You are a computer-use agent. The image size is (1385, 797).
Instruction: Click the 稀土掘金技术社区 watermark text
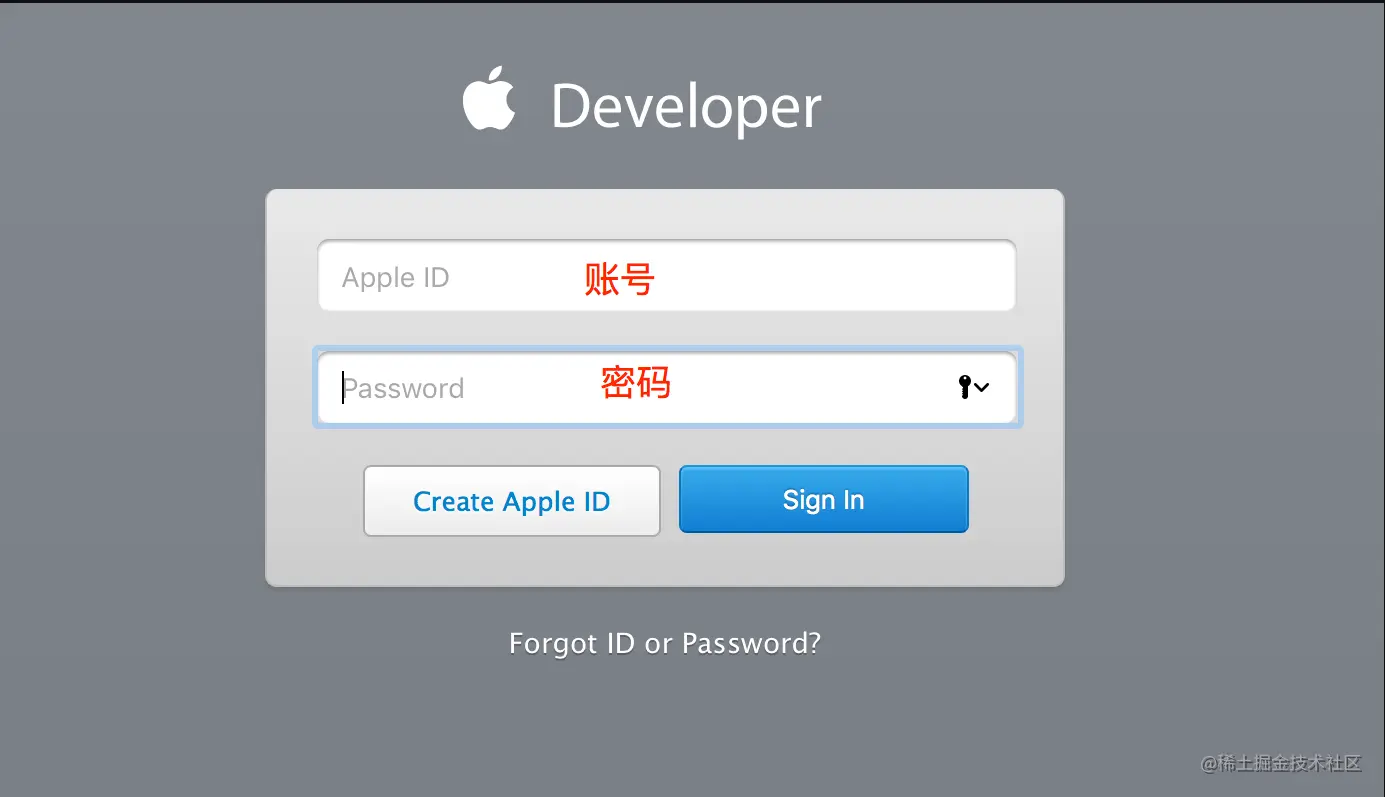pos(1290,763)
